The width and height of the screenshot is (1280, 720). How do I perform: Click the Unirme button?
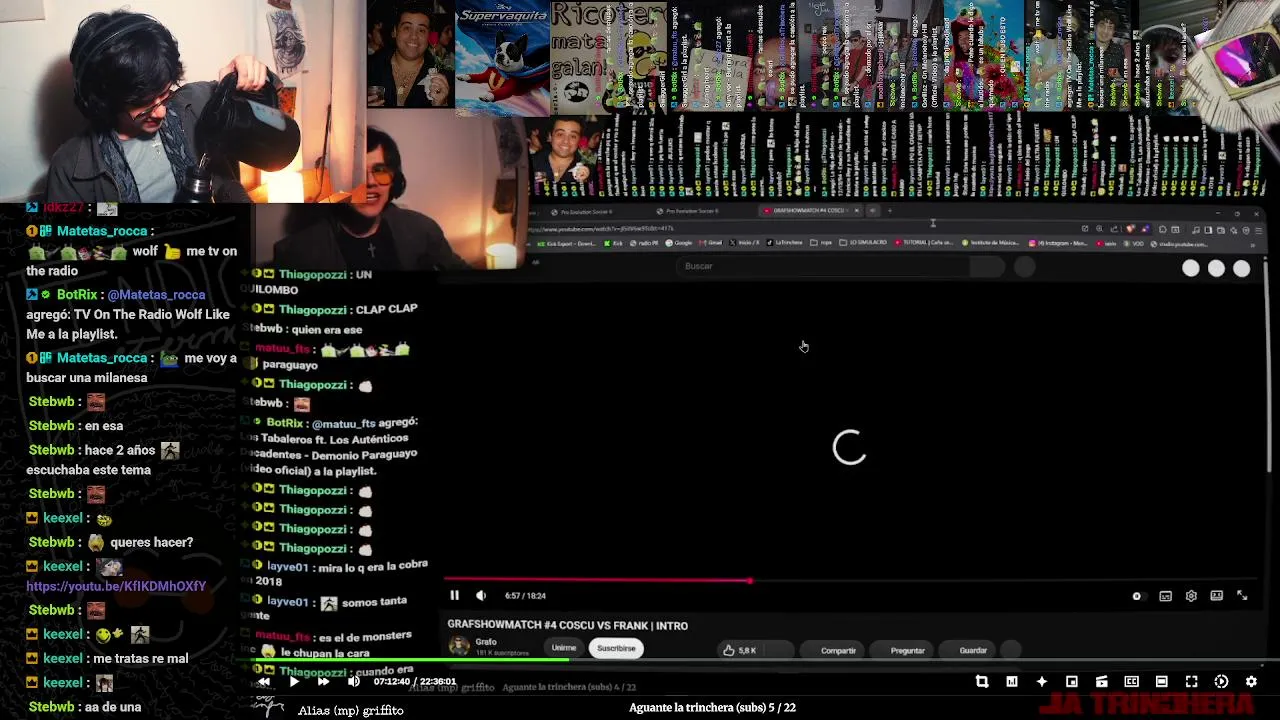pos(564,648)
